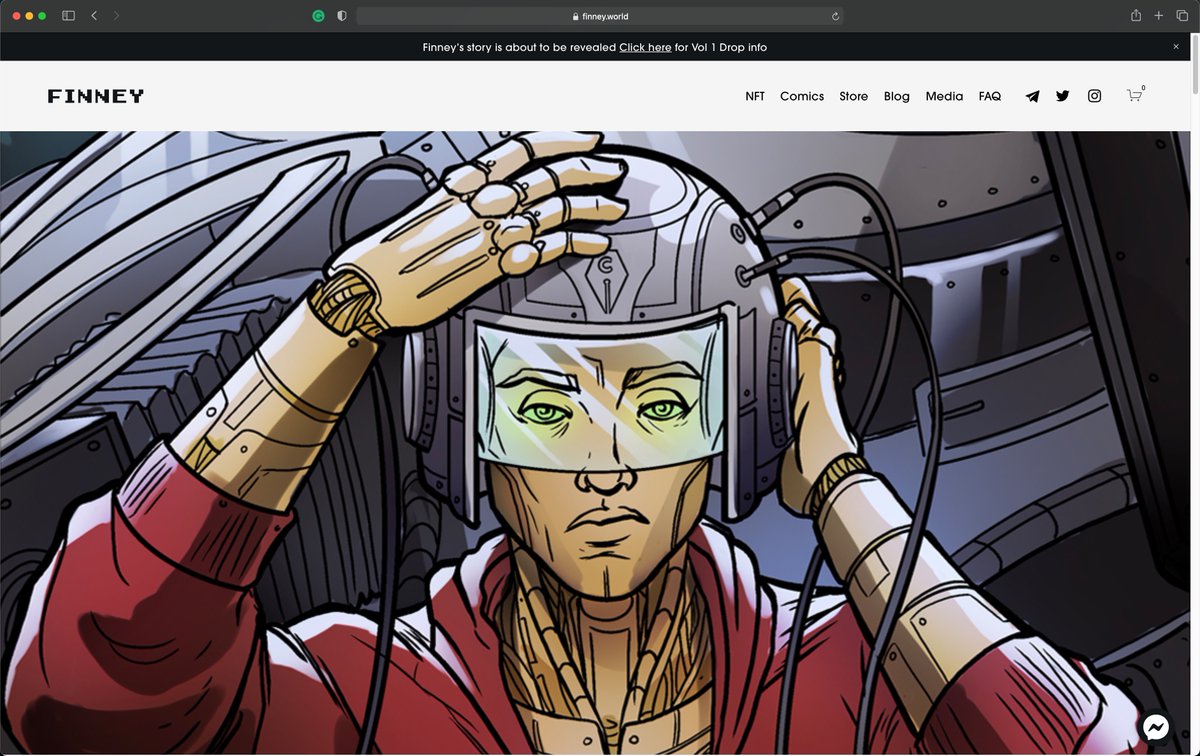Click the FINNEY logo to go home
Screen dimensions: 1200x756
coord(96,96)
